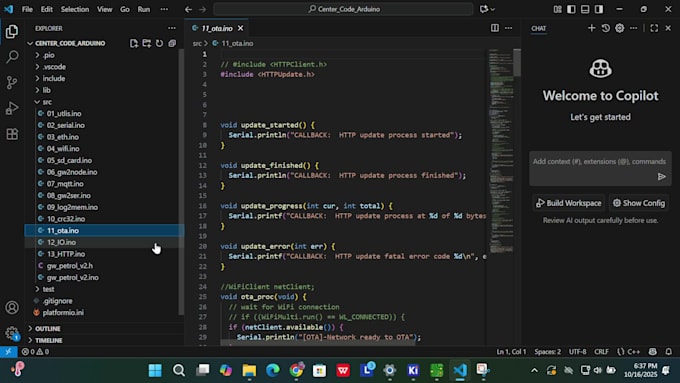This screenshot has width=680, height=383.
Task: Click the Show Config button
Action: click(639, 203)
